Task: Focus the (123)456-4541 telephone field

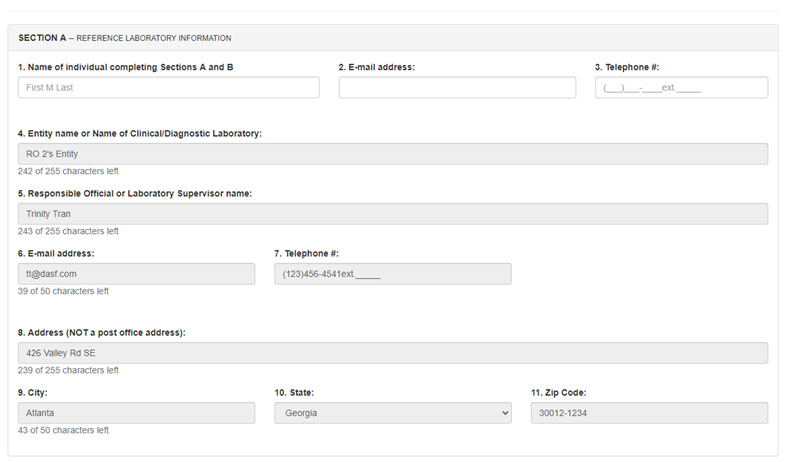Action: click(x=393, y=274)
